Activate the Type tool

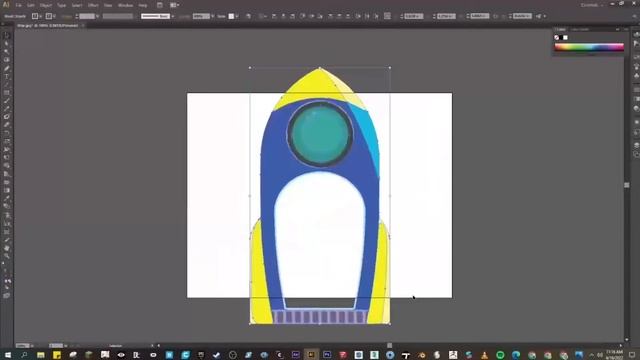[x=7, y=76]
